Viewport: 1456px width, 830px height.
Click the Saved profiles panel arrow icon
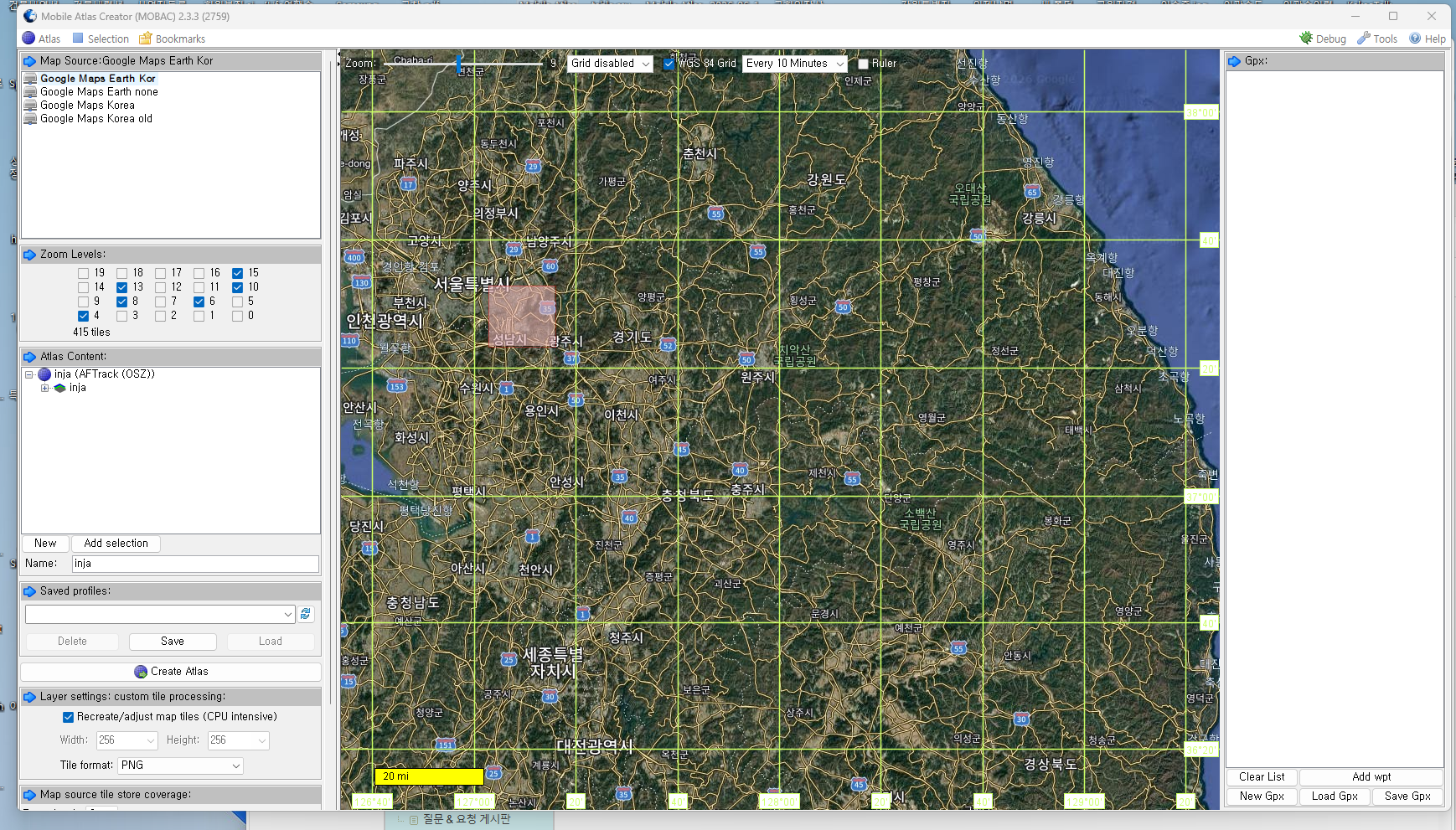[x=29, y=591]
